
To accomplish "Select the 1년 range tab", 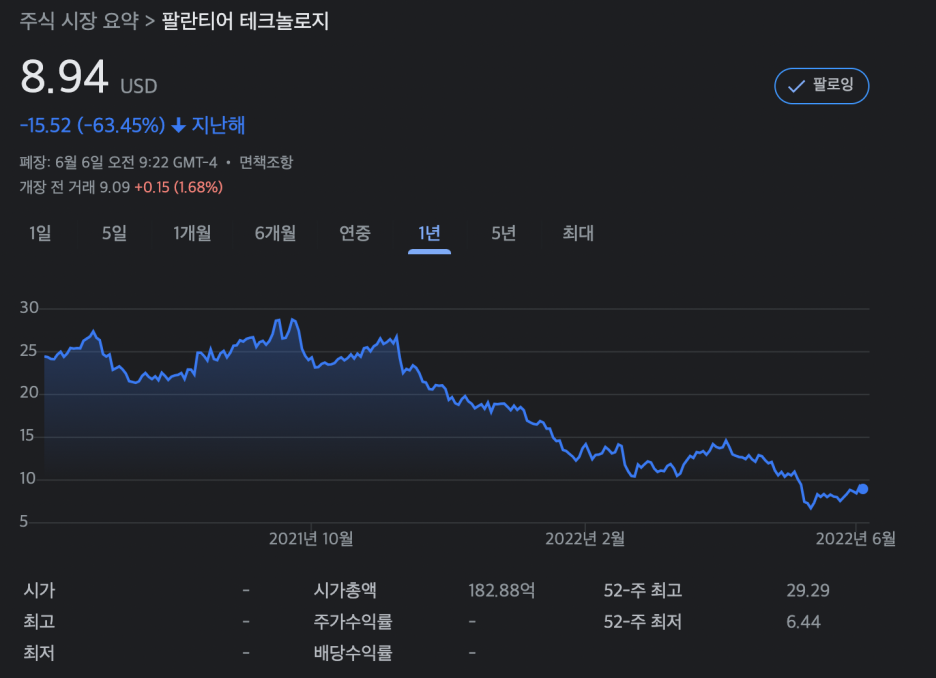I will pyautogui.click(x=429, y=233).
